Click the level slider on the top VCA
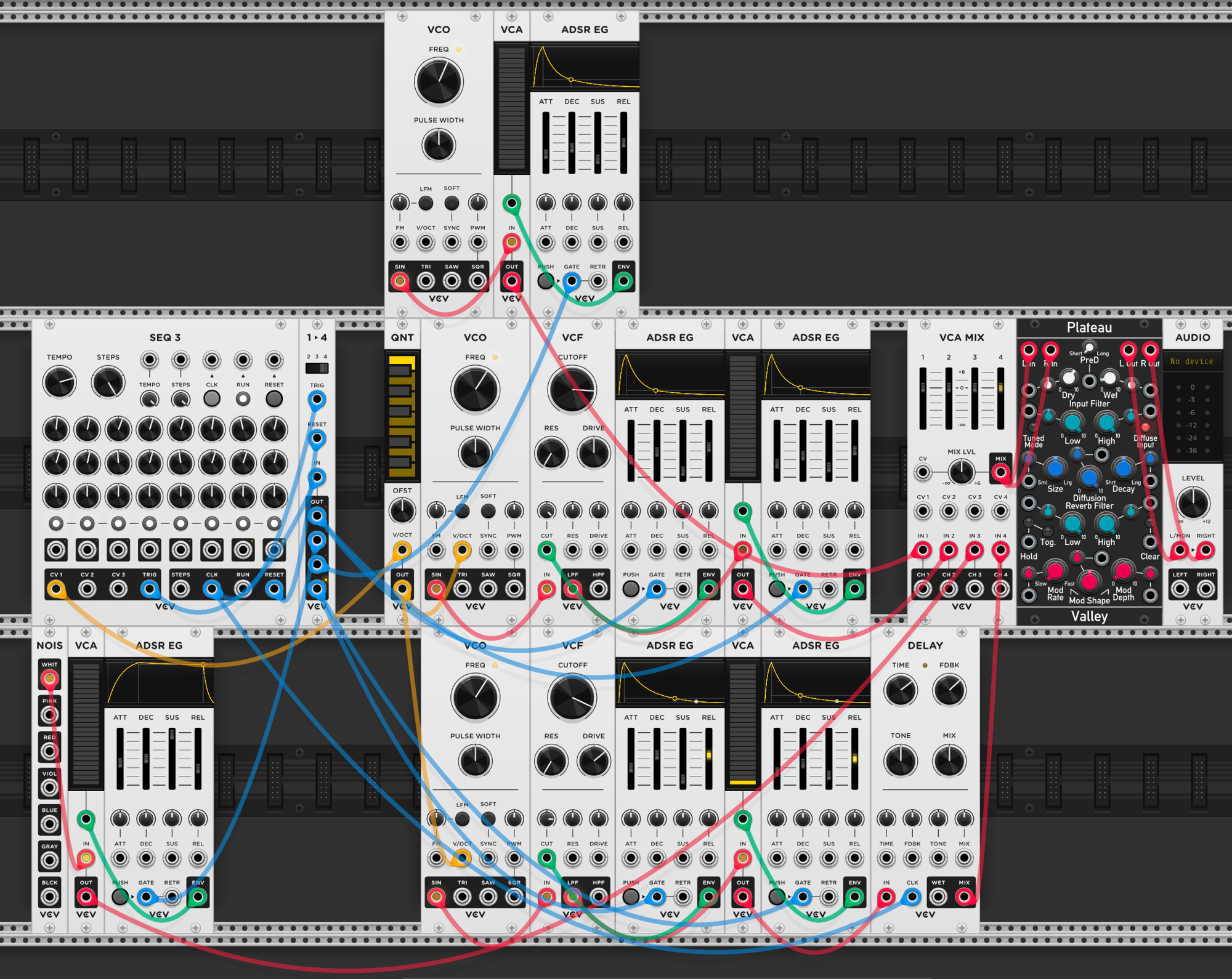The height and width of the screenshot is (979, 1232). [x=511, y=108]
